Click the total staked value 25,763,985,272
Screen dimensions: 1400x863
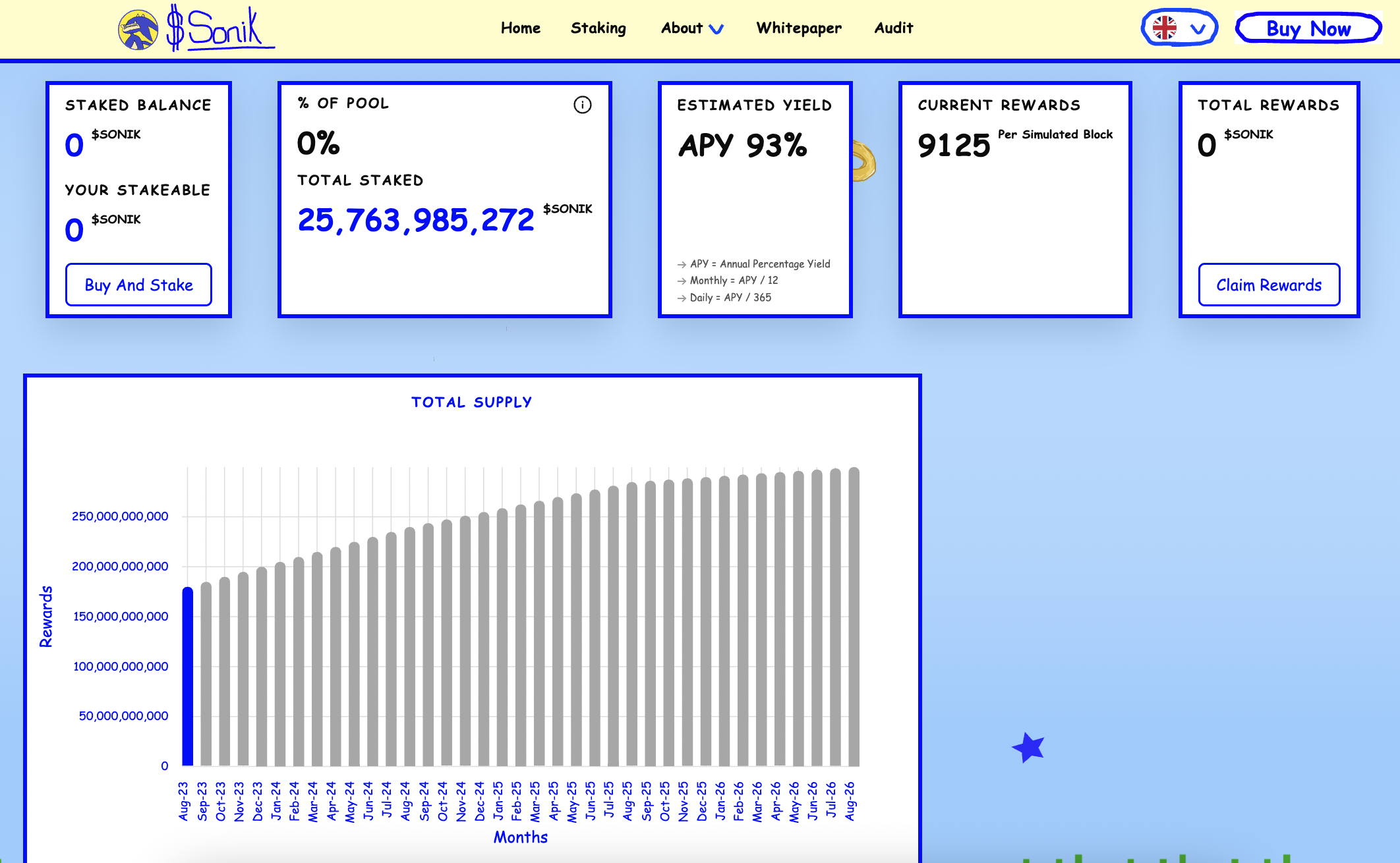pos(416,221)
